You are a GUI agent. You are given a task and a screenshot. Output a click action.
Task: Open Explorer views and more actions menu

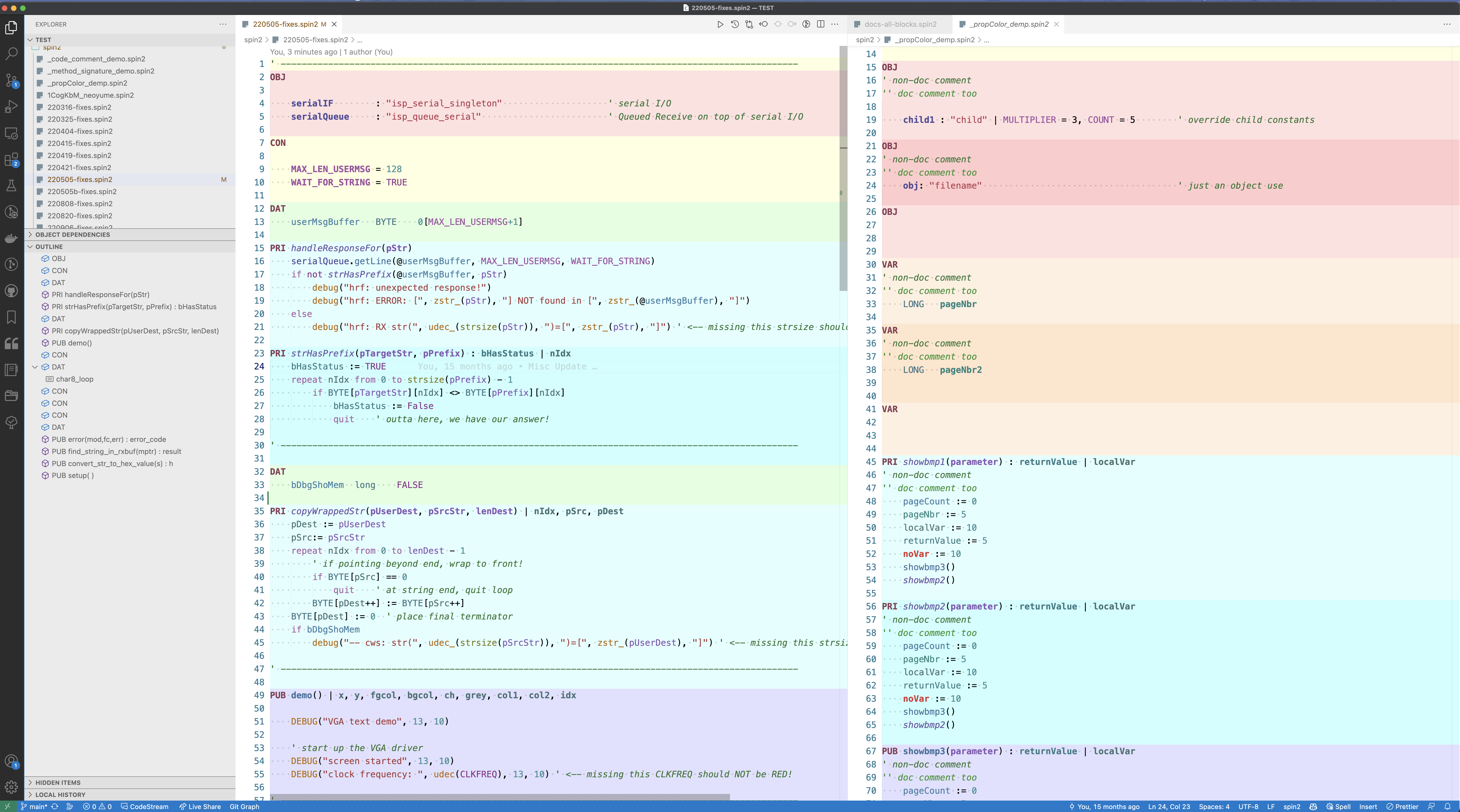pos(223,24)
